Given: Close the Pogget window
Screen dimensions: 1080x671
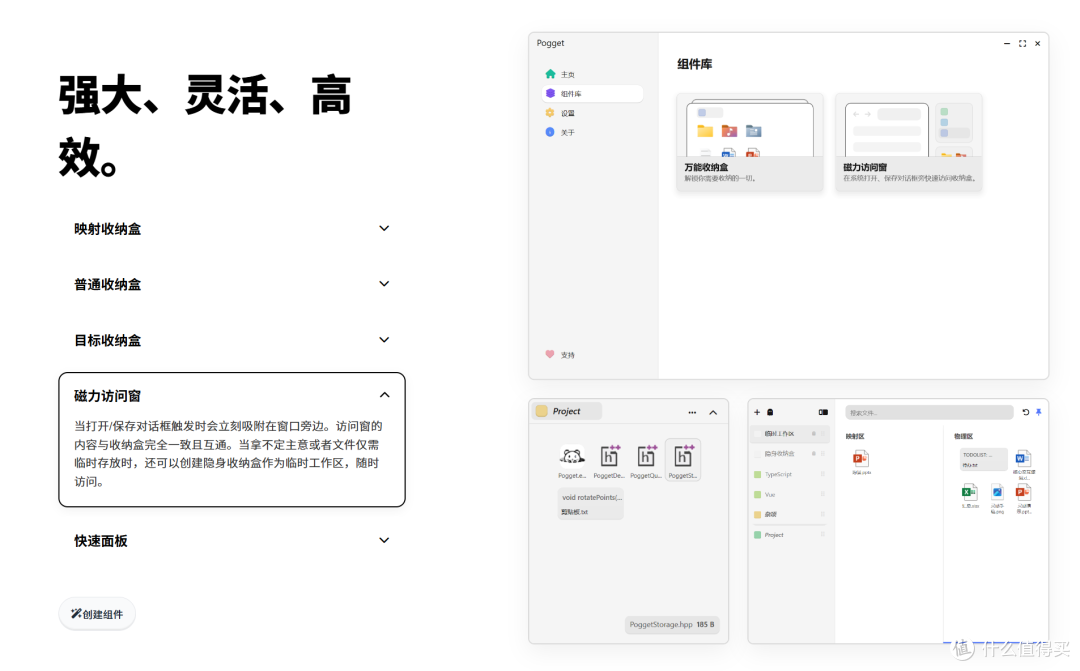Looking at the screenshot, I should 1037,43.
